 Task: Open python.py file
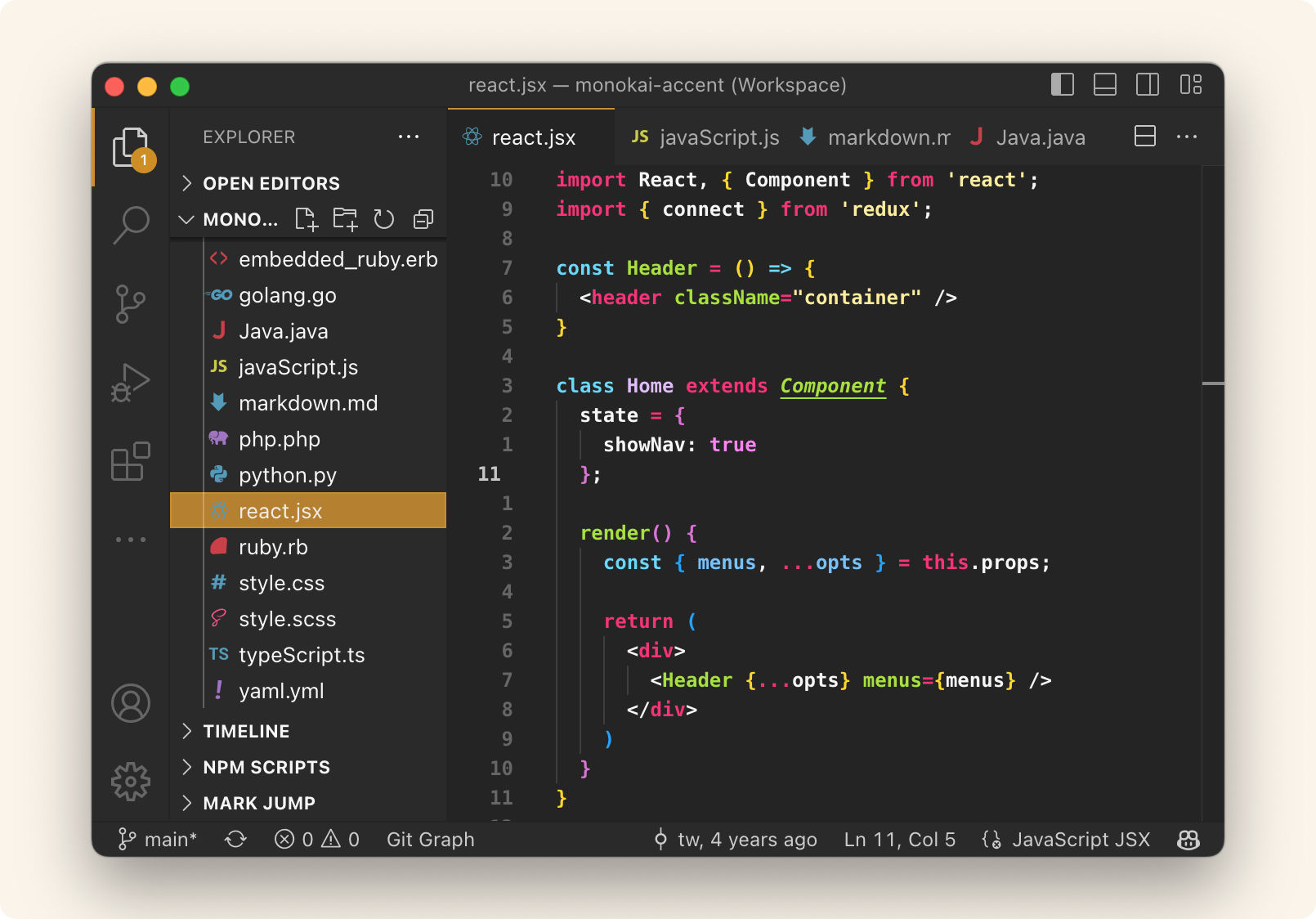click(x=308, y=475)
